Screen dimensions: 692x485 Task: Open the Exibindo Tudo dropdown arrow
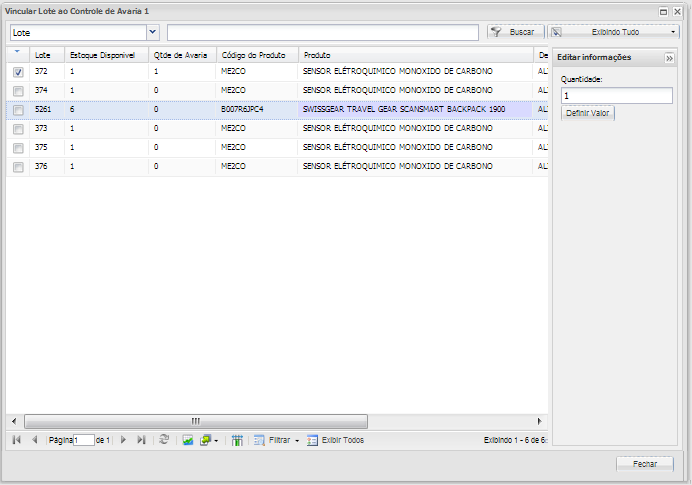pyautogui.click(x=673, y=32)
